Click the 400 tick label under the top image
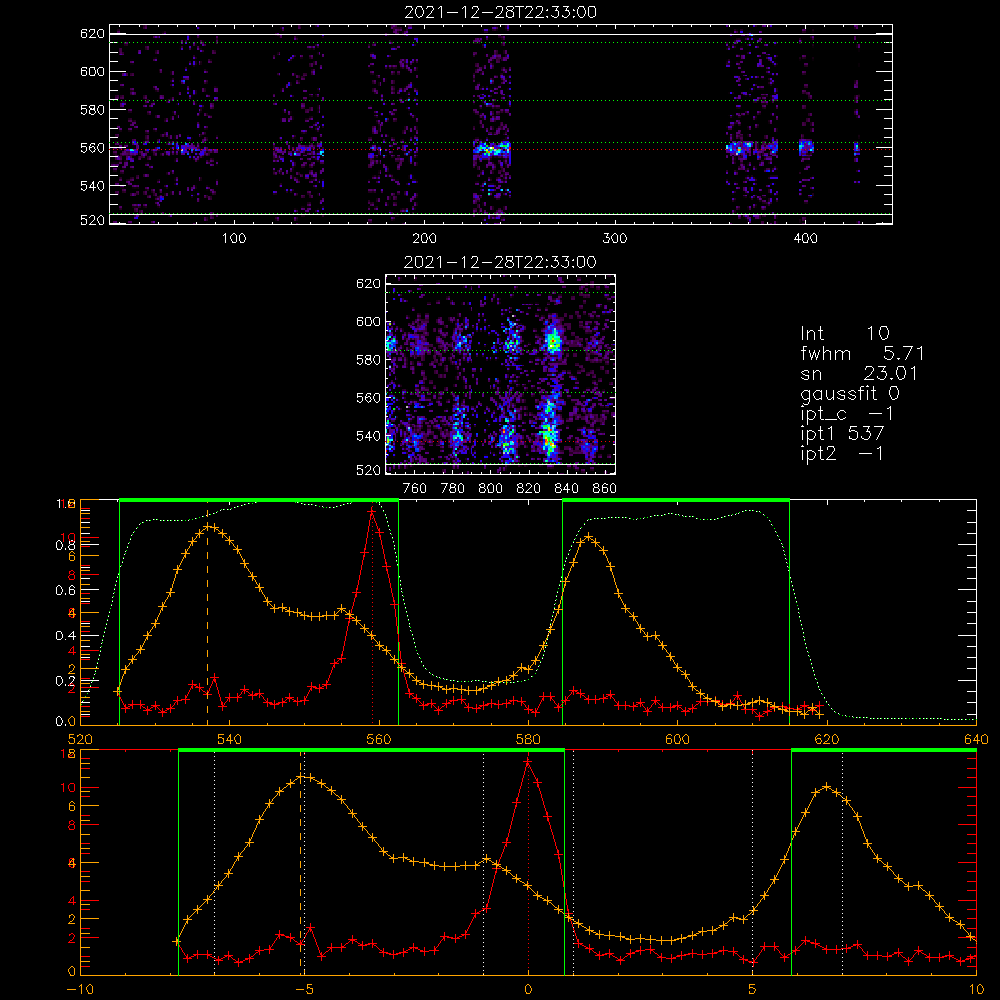 [805, 239]
